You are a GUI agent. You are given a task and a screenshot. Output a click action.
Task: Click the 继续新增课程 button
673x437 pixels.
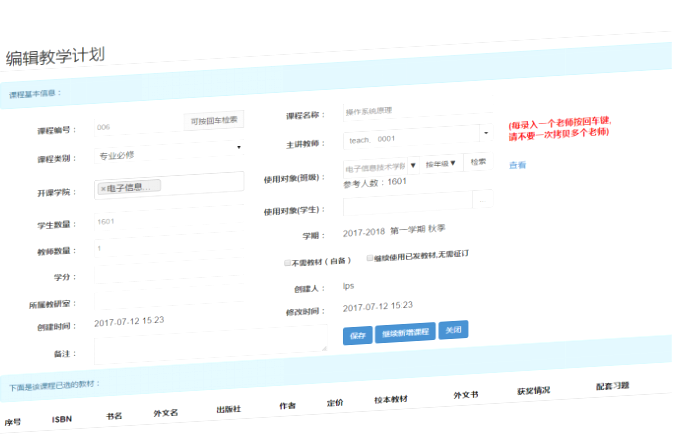click(405, 332)
